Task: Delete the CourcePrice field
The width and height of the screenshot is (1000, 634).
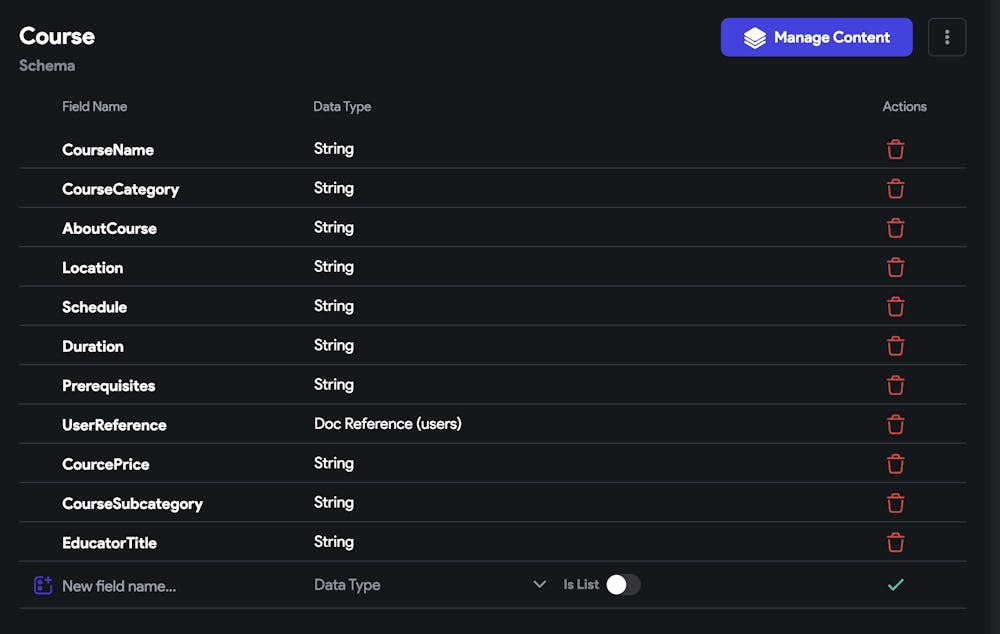Action: click(895, 464)
